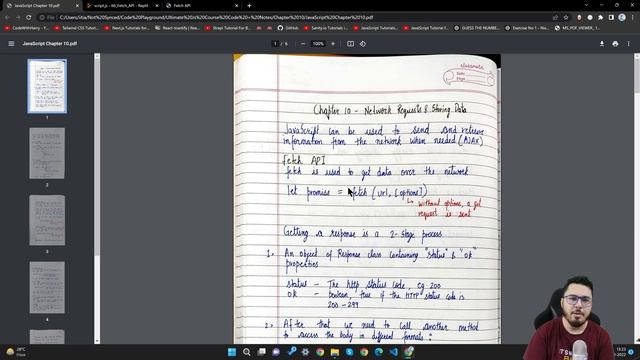Open the tab search dropdown arrow
The width and height of the screenshot is (640, 360).
tap(586, 5)
